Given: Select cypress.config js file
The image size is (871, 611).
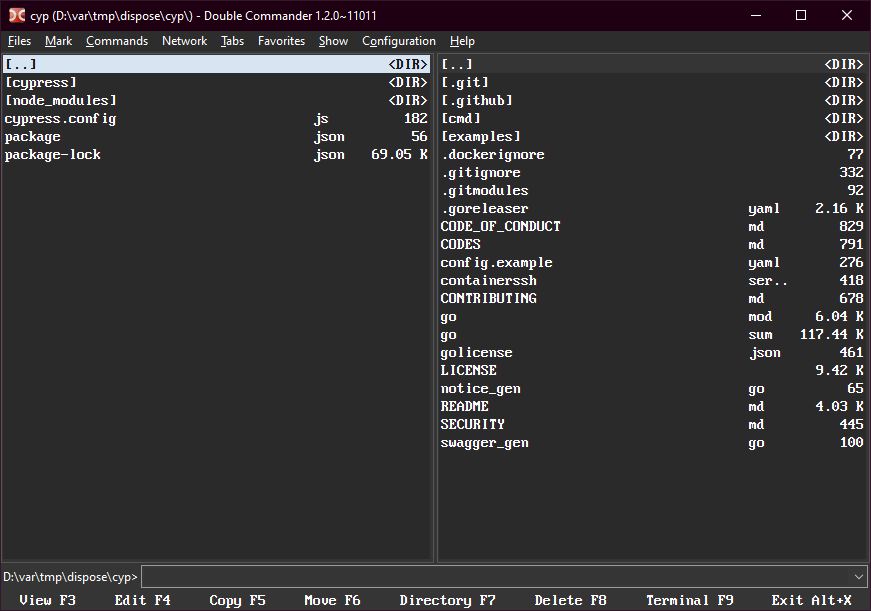Looking at the screenshot, I should pyautogui.click(x=61, y=118).
